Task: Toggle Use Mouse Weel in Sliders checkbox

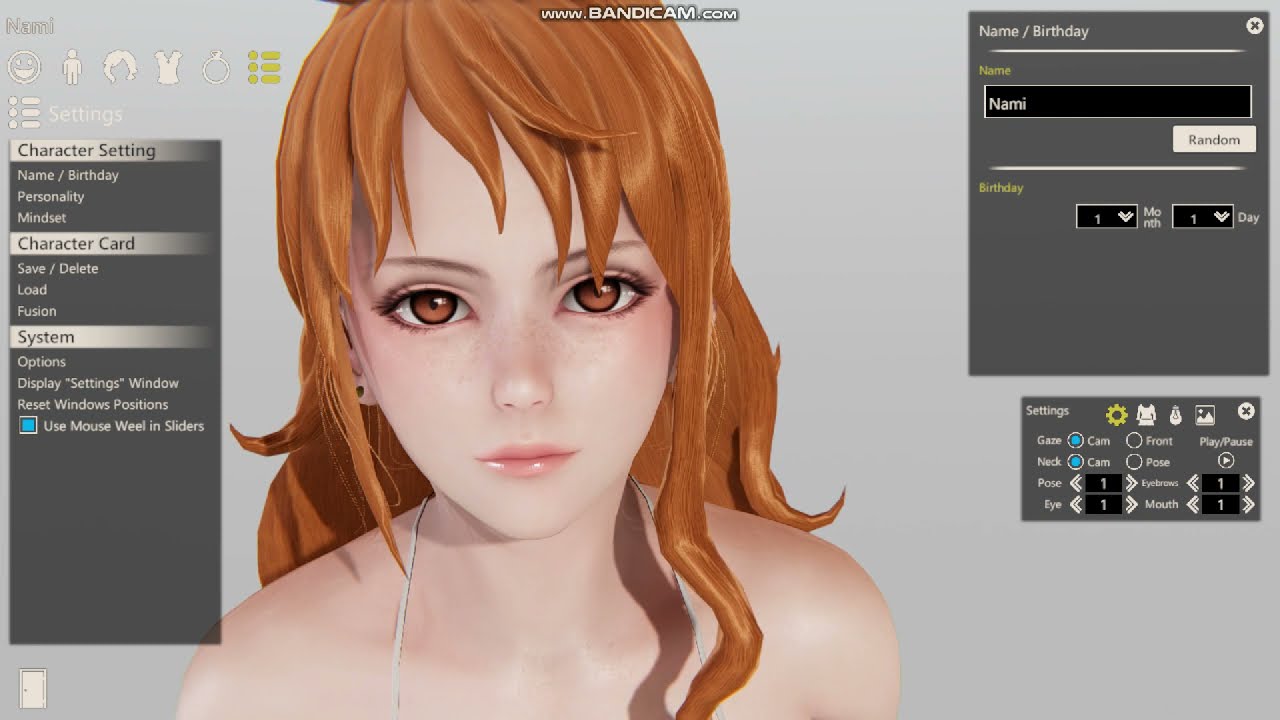Action: (28, 426)
